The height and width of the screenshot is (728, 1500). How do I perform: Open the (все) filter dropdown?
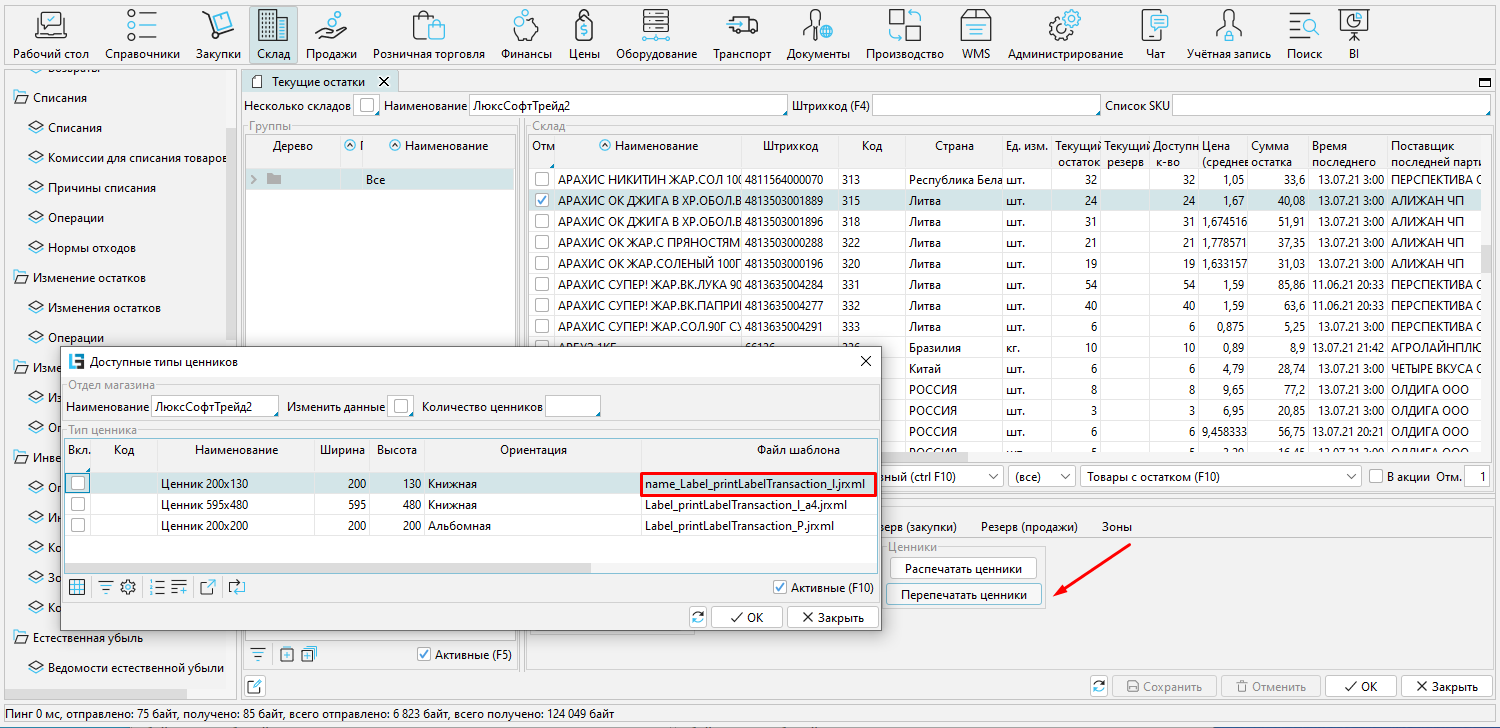coord(1041,477)
